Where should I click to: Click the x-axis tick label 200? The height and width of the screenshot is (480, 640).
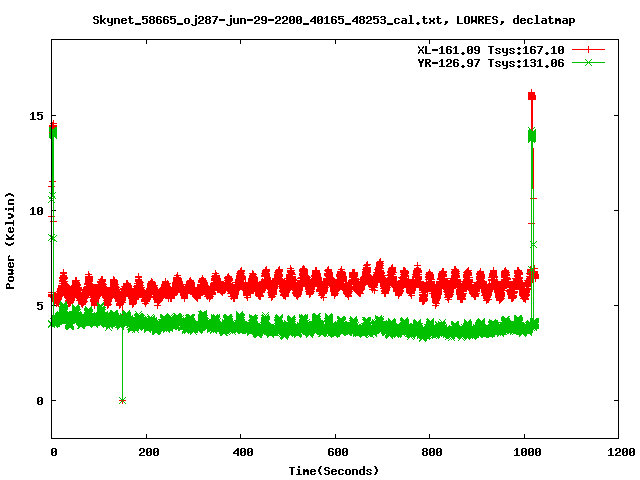149,452
